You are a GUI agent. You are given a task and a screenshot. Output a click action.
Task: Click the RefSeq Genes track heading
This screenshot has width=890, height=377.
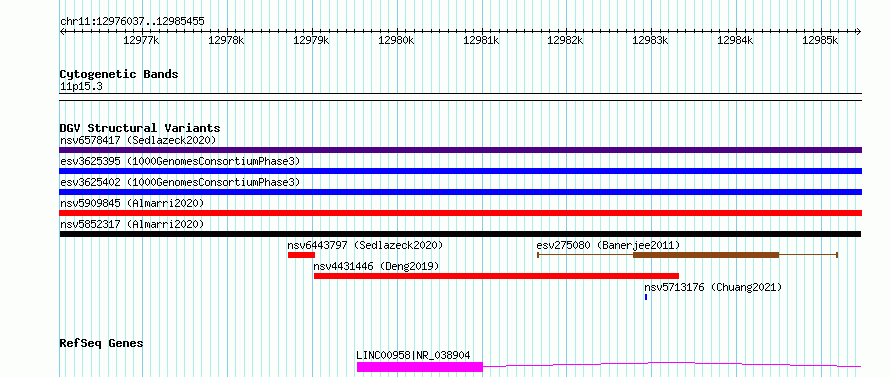coord(102,343)
